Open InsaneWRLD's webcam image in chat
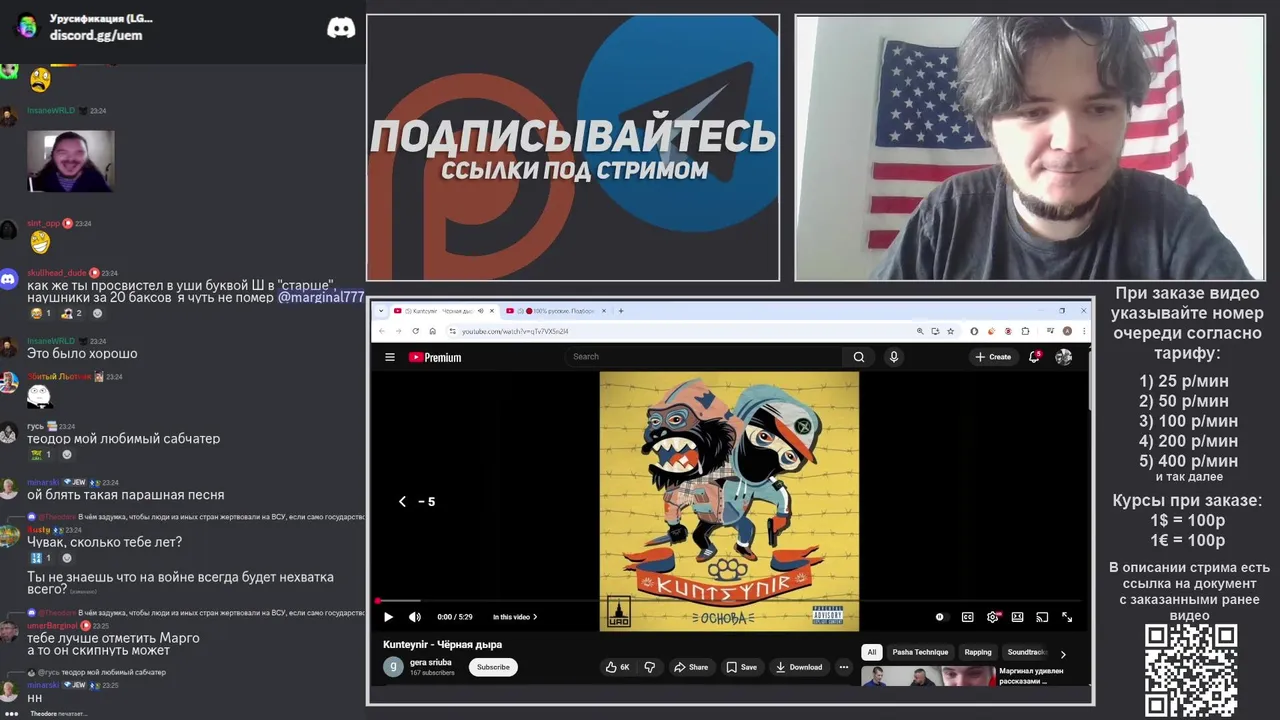 [x=71, y=161]
